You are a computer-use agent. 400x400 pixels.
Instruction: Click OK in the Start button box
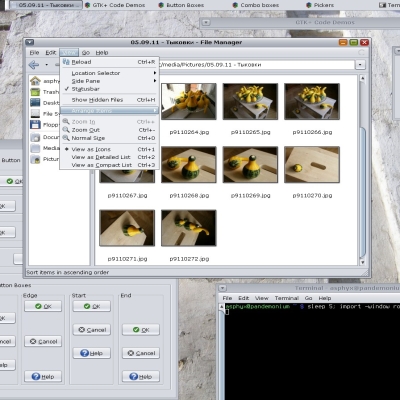[92, 306]
